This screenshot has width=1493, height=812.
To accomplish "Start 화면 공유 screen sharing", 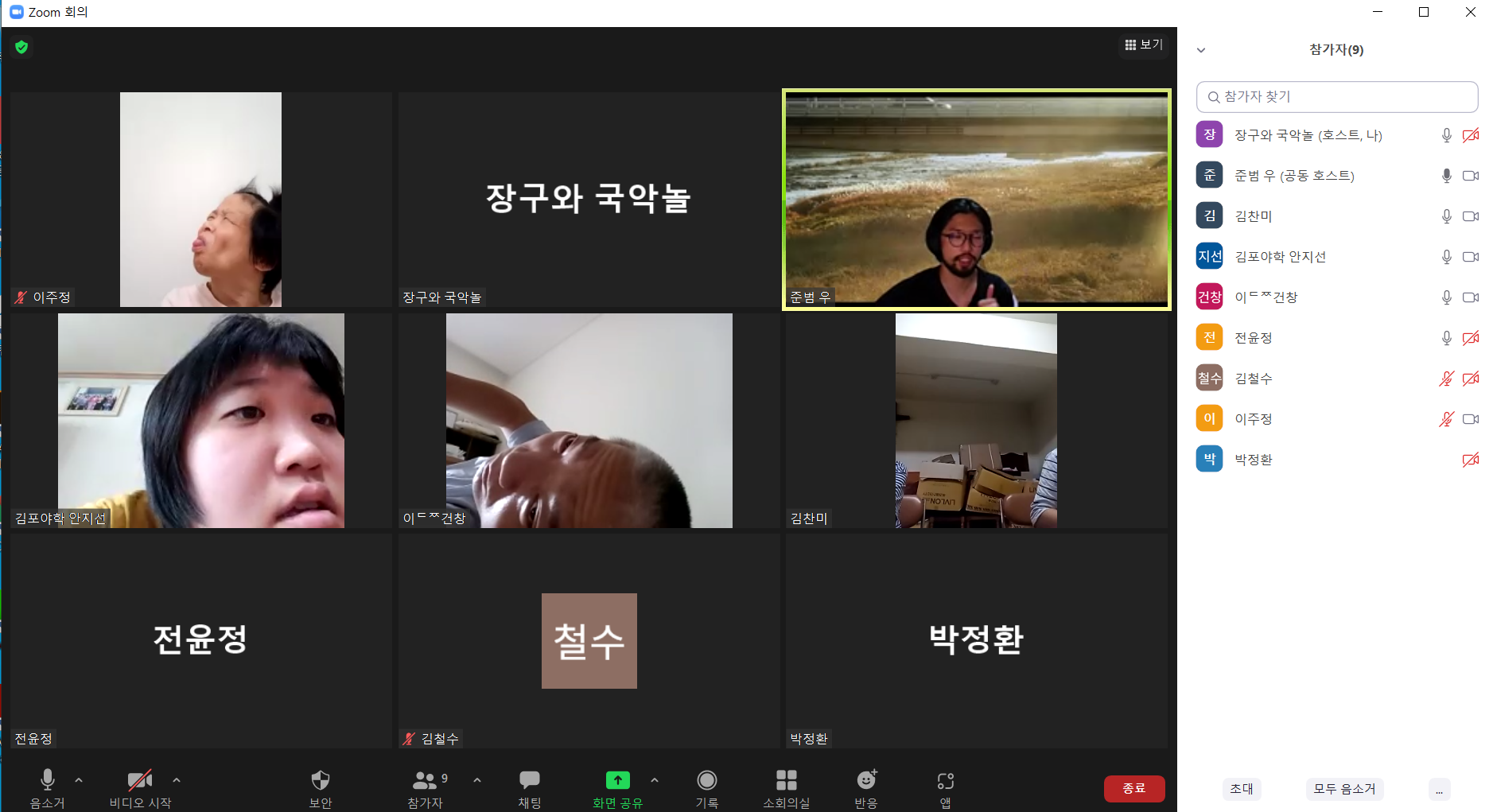I will [x=618, y=789].
